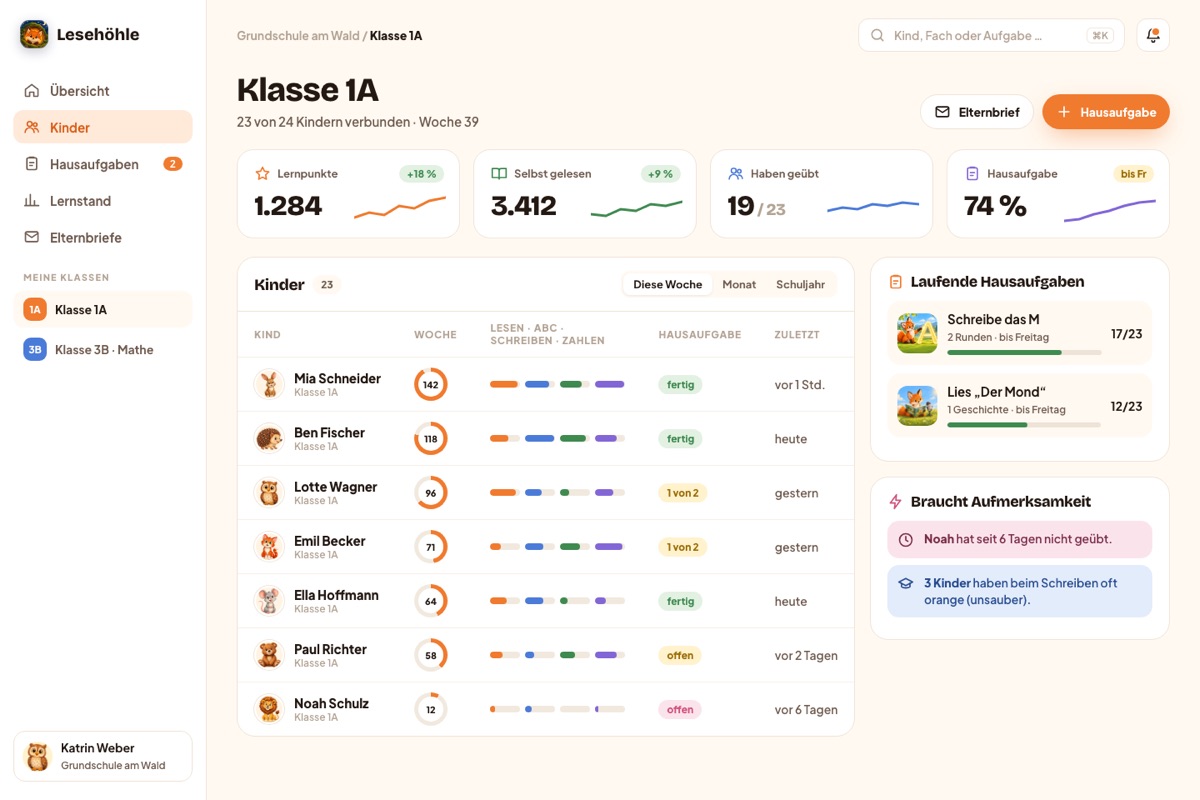This screenshot has height=800, width=1200.
Task: Switch the table period to Monat
Action: (x=739, y=284)
